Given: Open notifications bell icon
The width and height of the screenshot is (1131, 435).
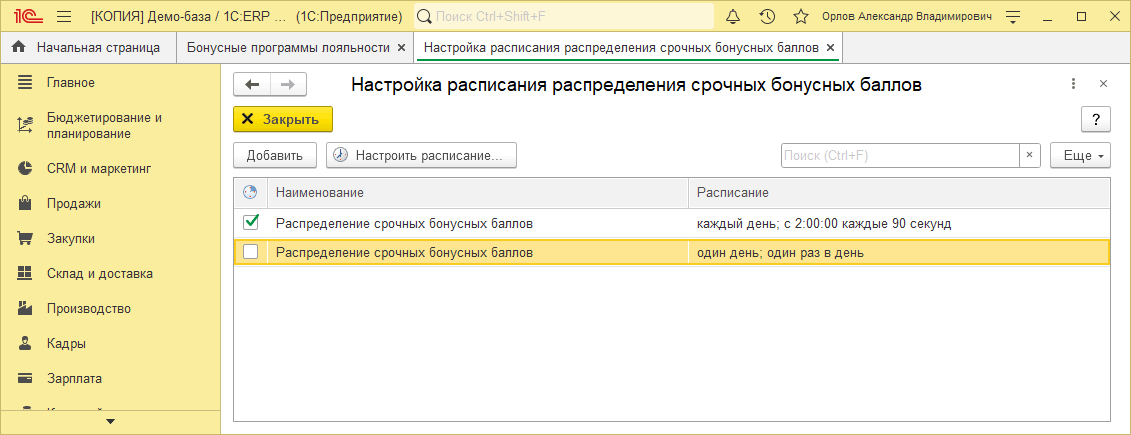Looking at the screenshot, I should click(x=734, y=17).
